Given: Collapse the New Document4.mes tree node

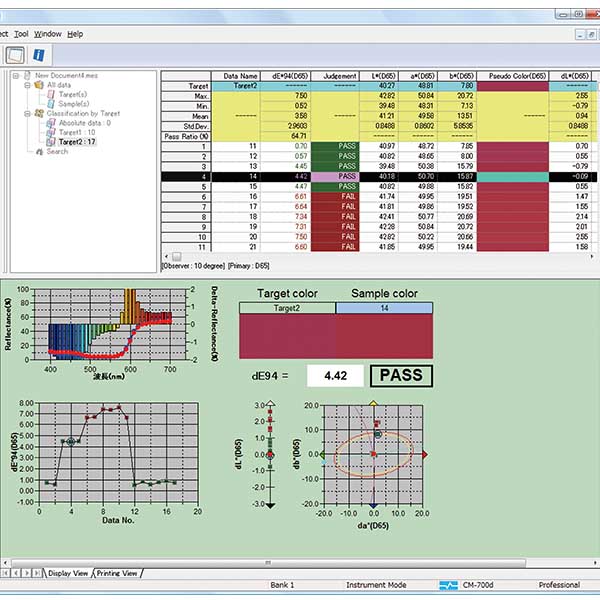Looking at the screenshot, I should point(16,76).
